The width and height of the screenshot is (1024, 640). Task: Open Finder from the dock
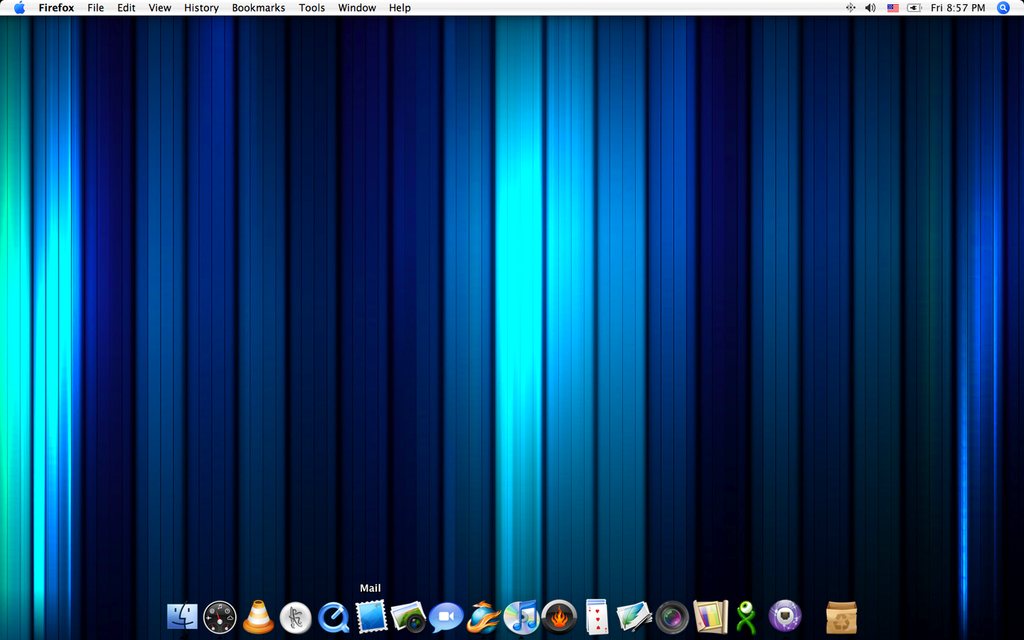(182, 617)
